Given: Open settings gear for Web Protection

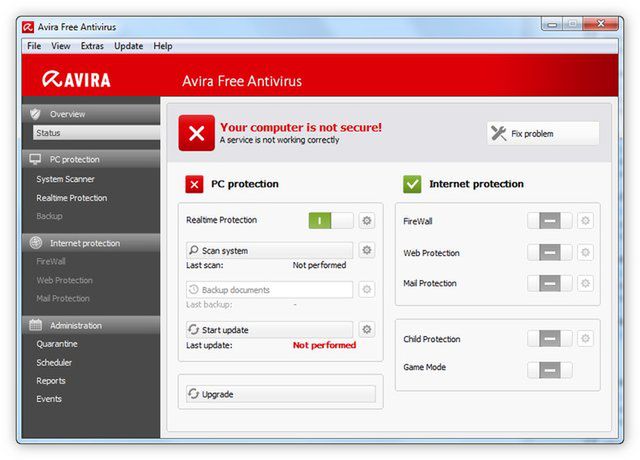Looking at the screenshot, I should click(x=585, y=252).
